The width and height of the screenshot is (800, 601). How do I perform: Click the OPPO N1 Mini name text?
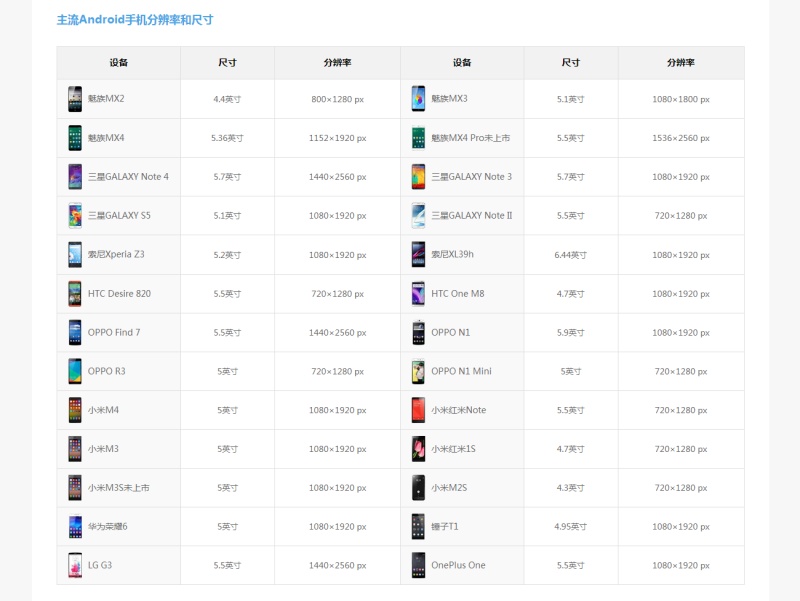[461, 371]
